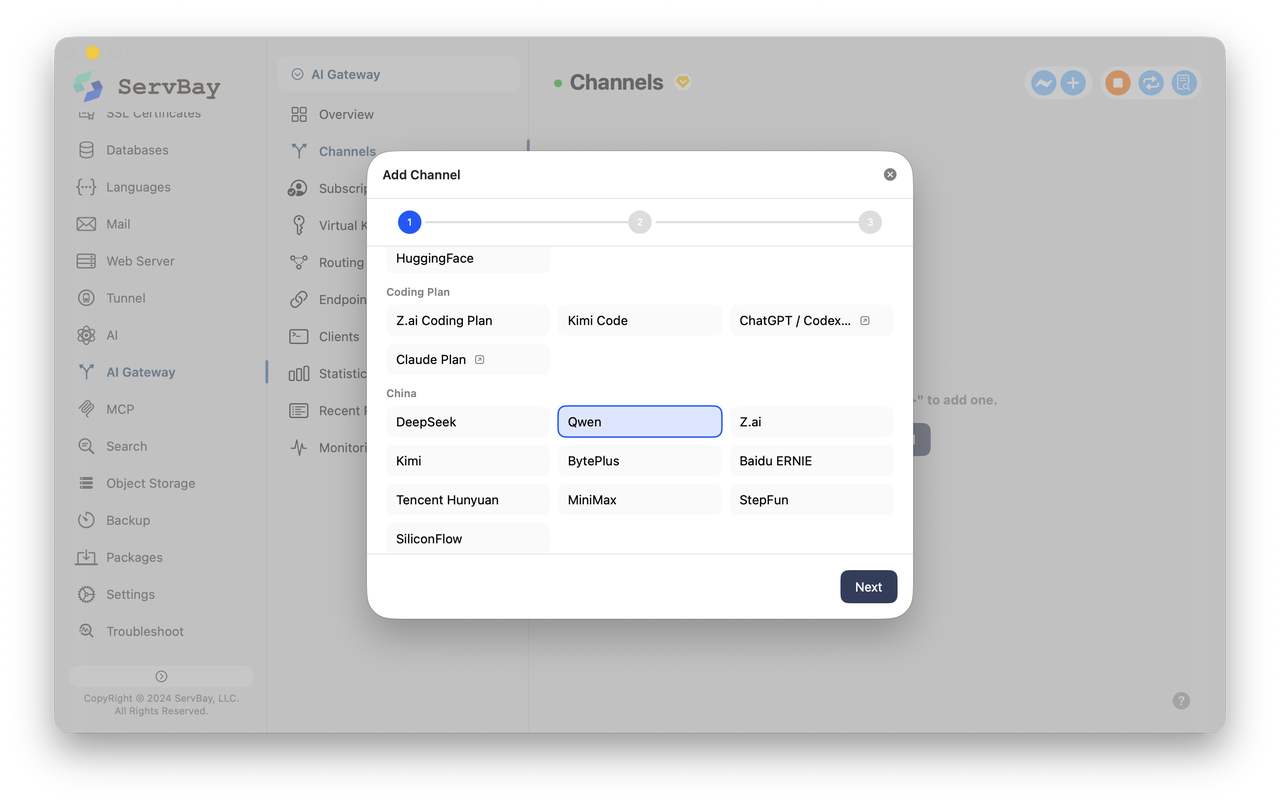Select the Databases sidebar icon
This screenshot has width=1280, height=805.
point(87,150)
